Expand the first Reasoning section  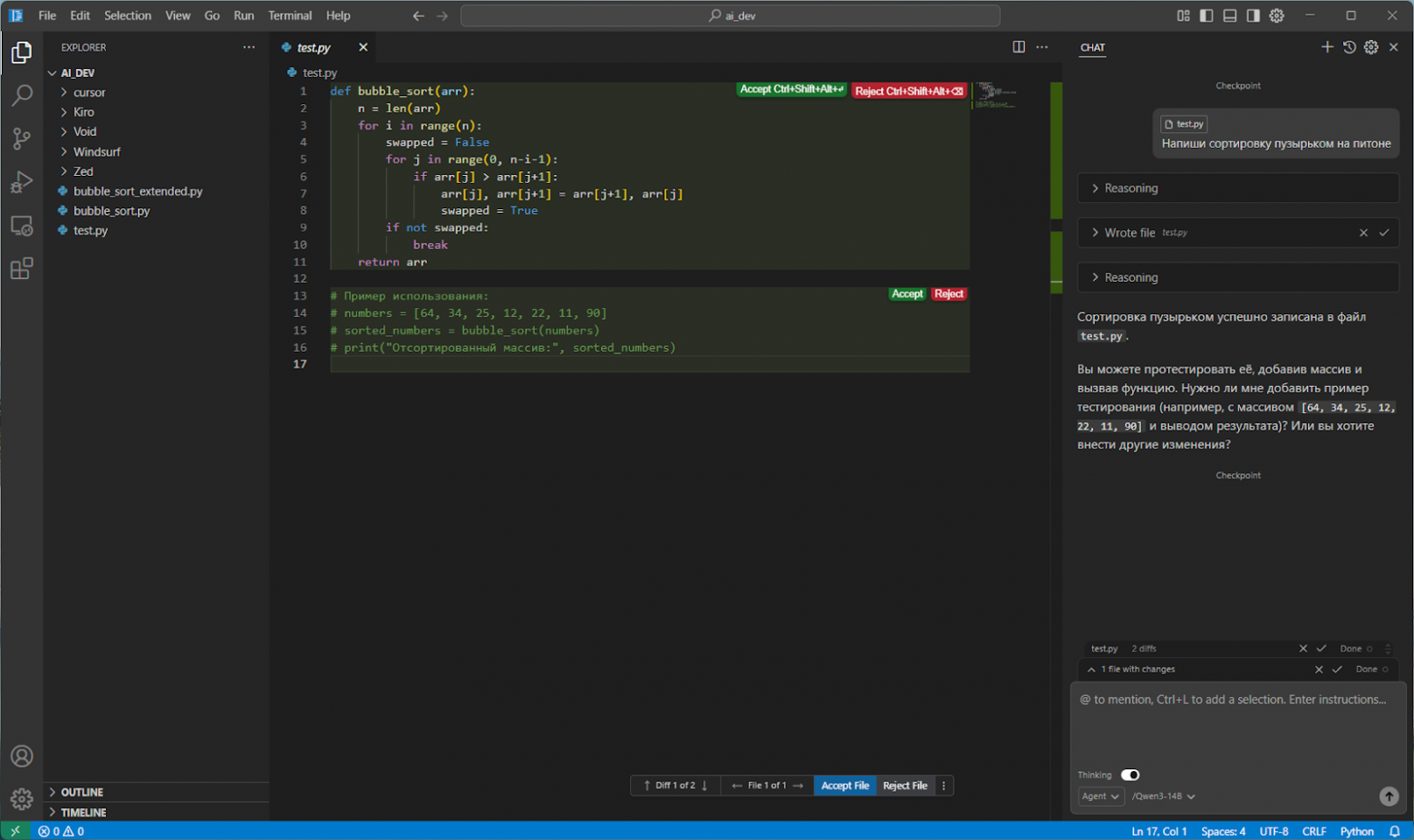(1130, 188)
